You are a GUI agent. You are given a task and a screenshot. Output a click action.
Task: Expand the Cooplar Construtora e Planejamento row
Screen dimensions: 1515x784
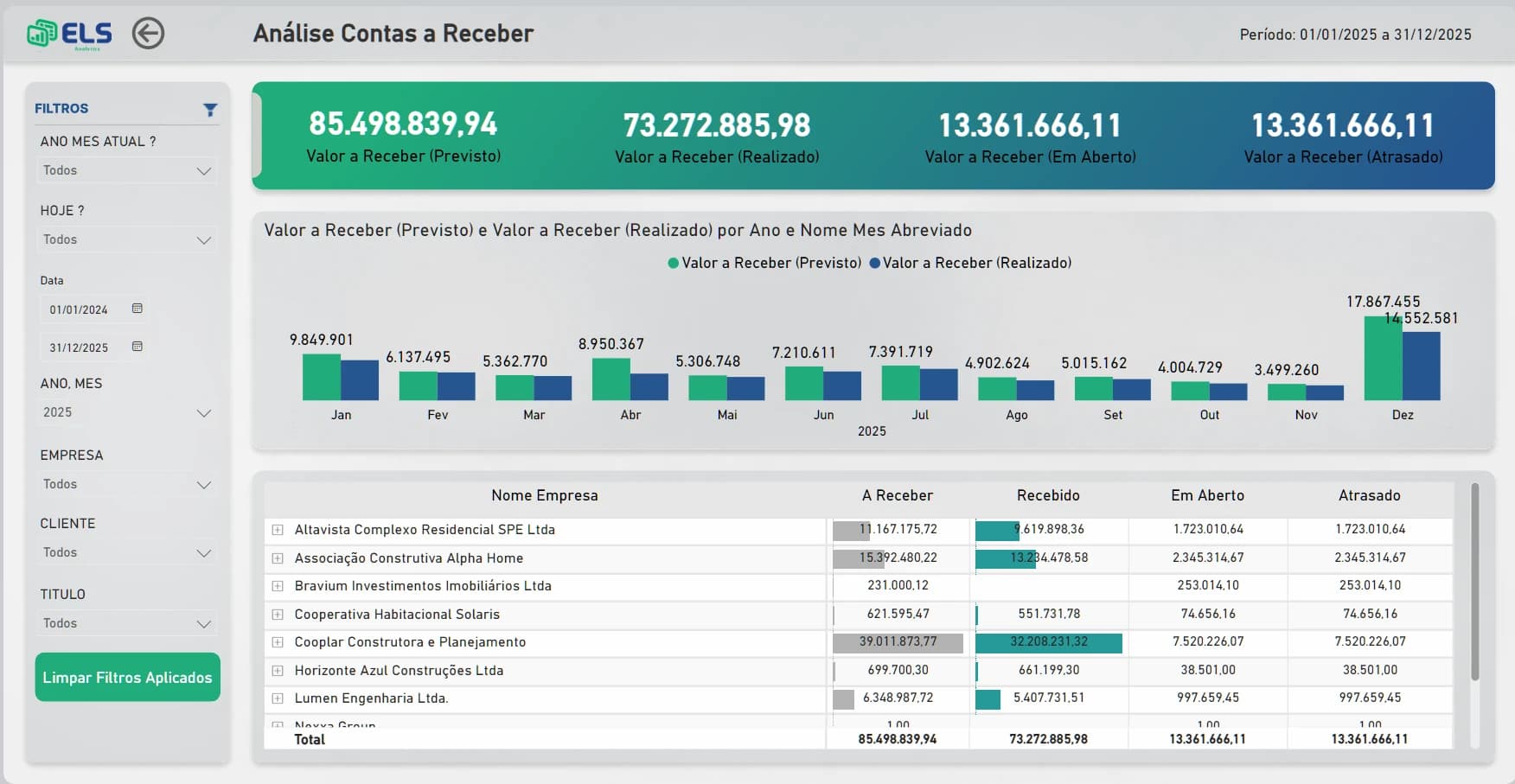point(278,642)
